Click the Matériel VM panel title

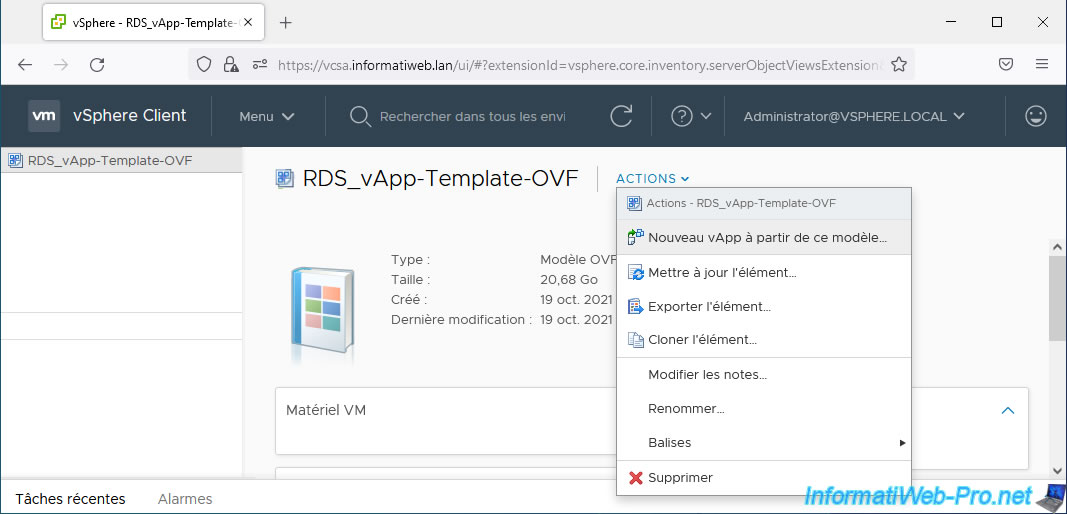326,410
